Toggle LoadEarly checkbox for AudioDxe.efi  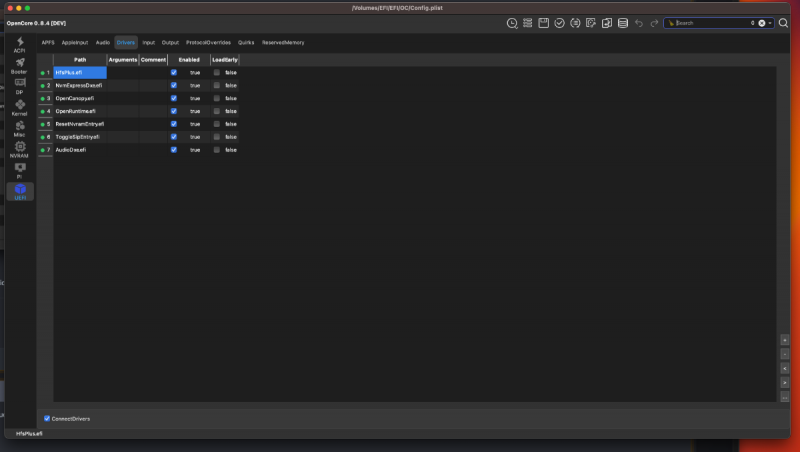(x=216, y=149)
